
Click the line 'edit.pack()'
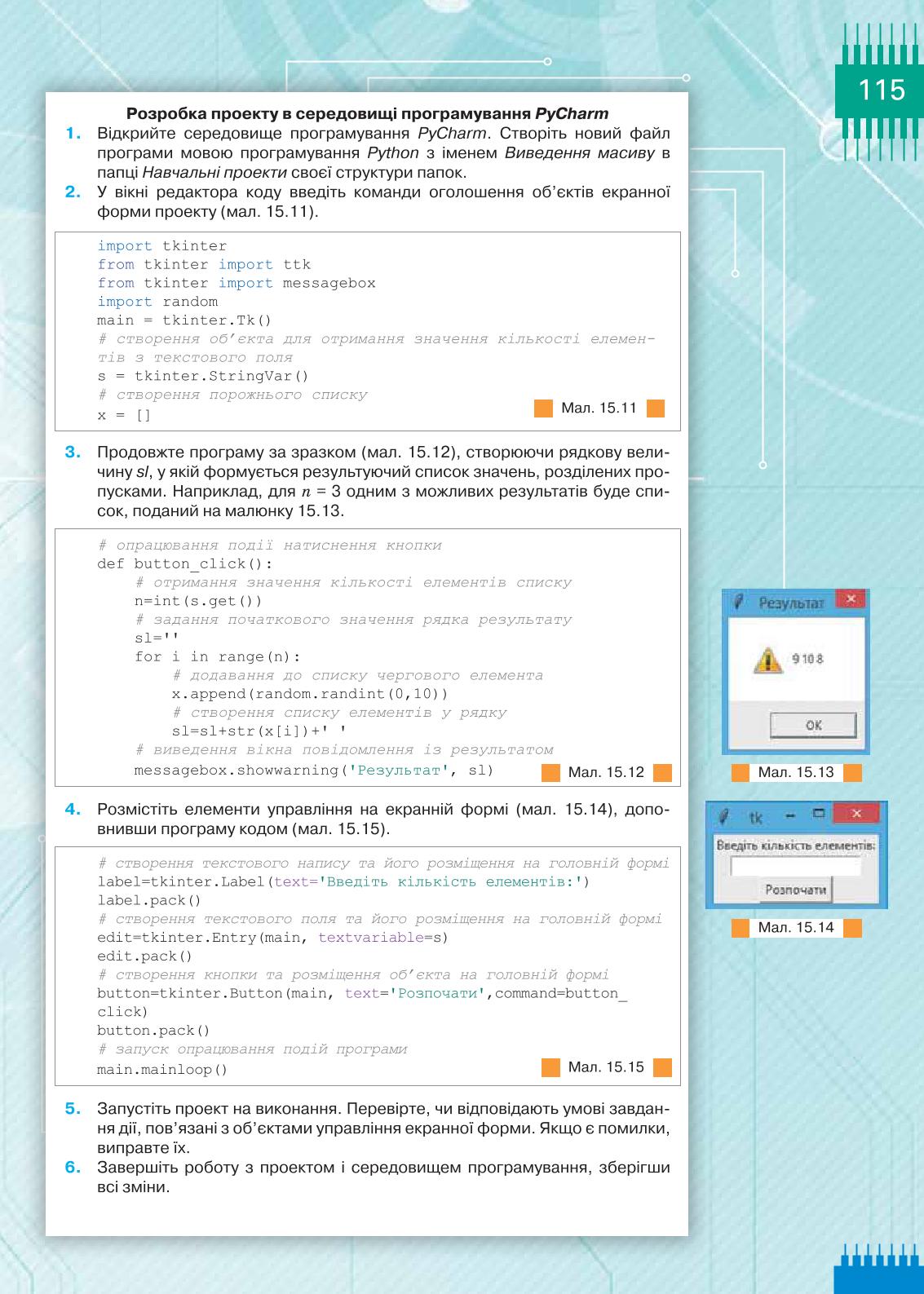144,956
